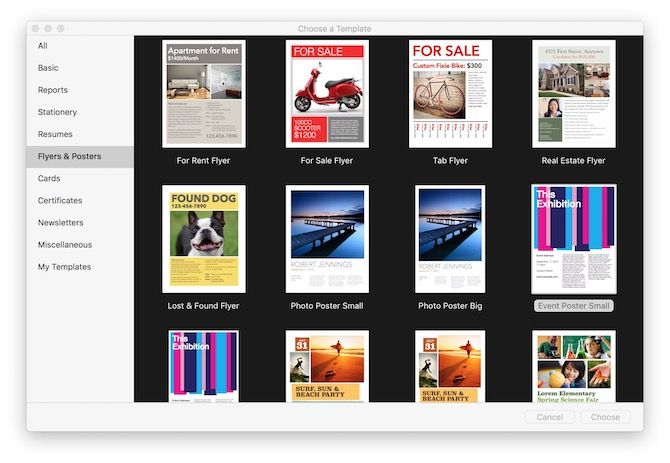Select the Real Estate Flyer thumbnail
670x463 pixels.
click(574, 94)
